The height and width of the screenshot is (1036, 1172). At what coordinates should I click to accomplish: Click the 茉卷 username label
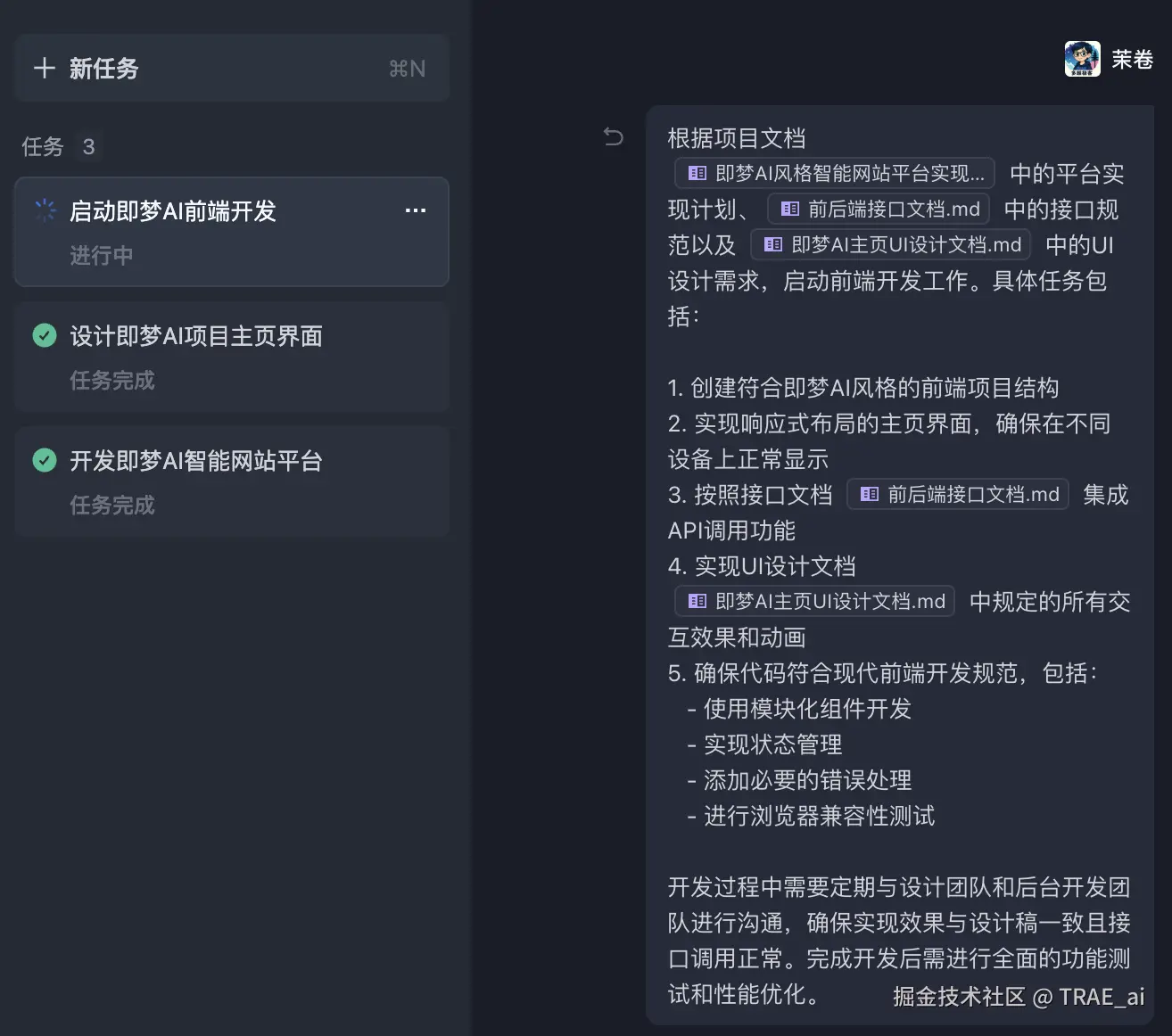1132,60
